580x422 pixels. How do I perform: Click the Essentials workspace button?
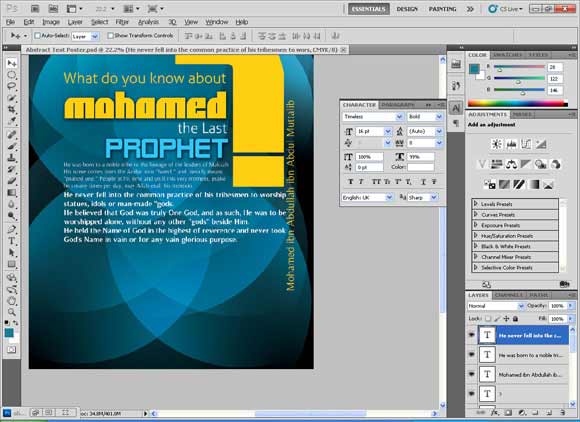coord(368,9)
